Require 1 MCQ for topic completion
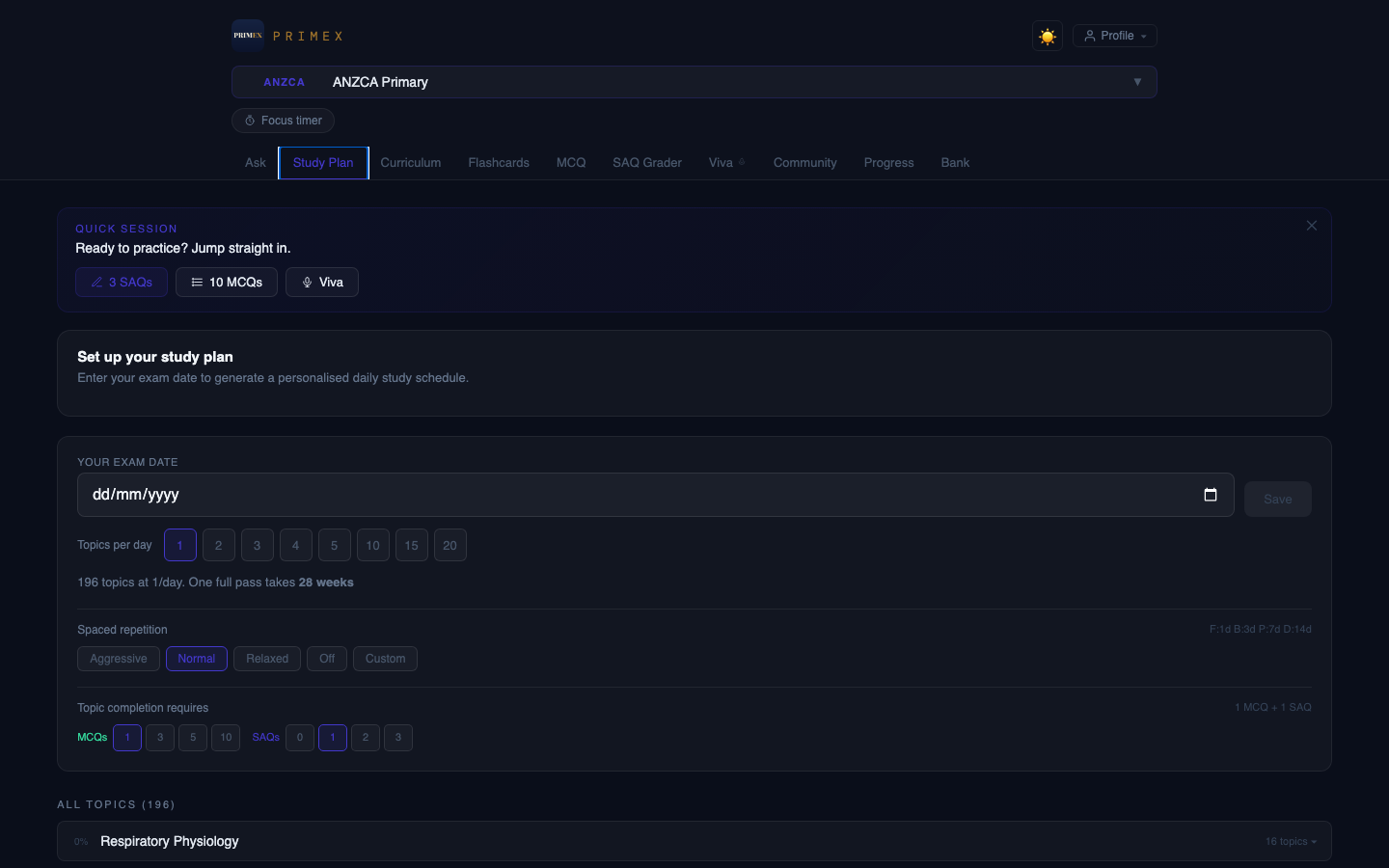 point(127,738)
